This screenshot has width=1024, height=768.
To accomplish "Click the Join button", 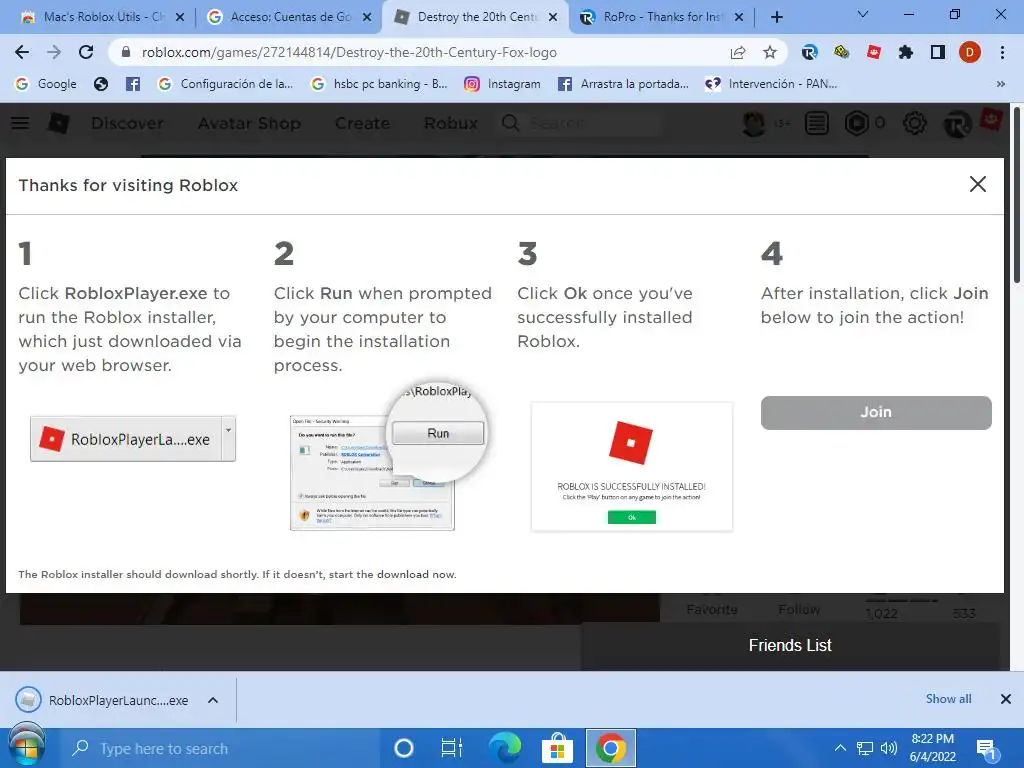I will [876, 412].
